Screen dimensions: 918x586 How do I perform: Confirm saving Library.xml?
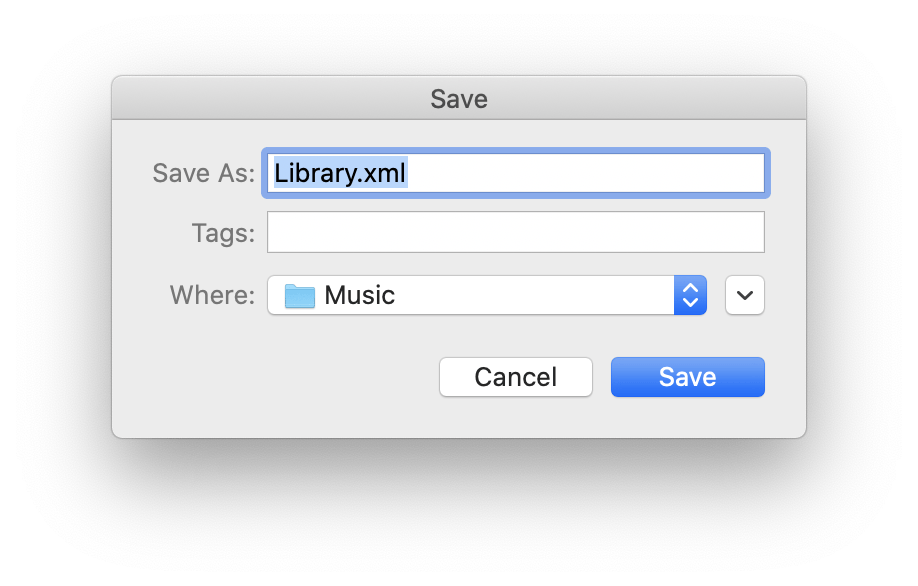pos(687,377)
